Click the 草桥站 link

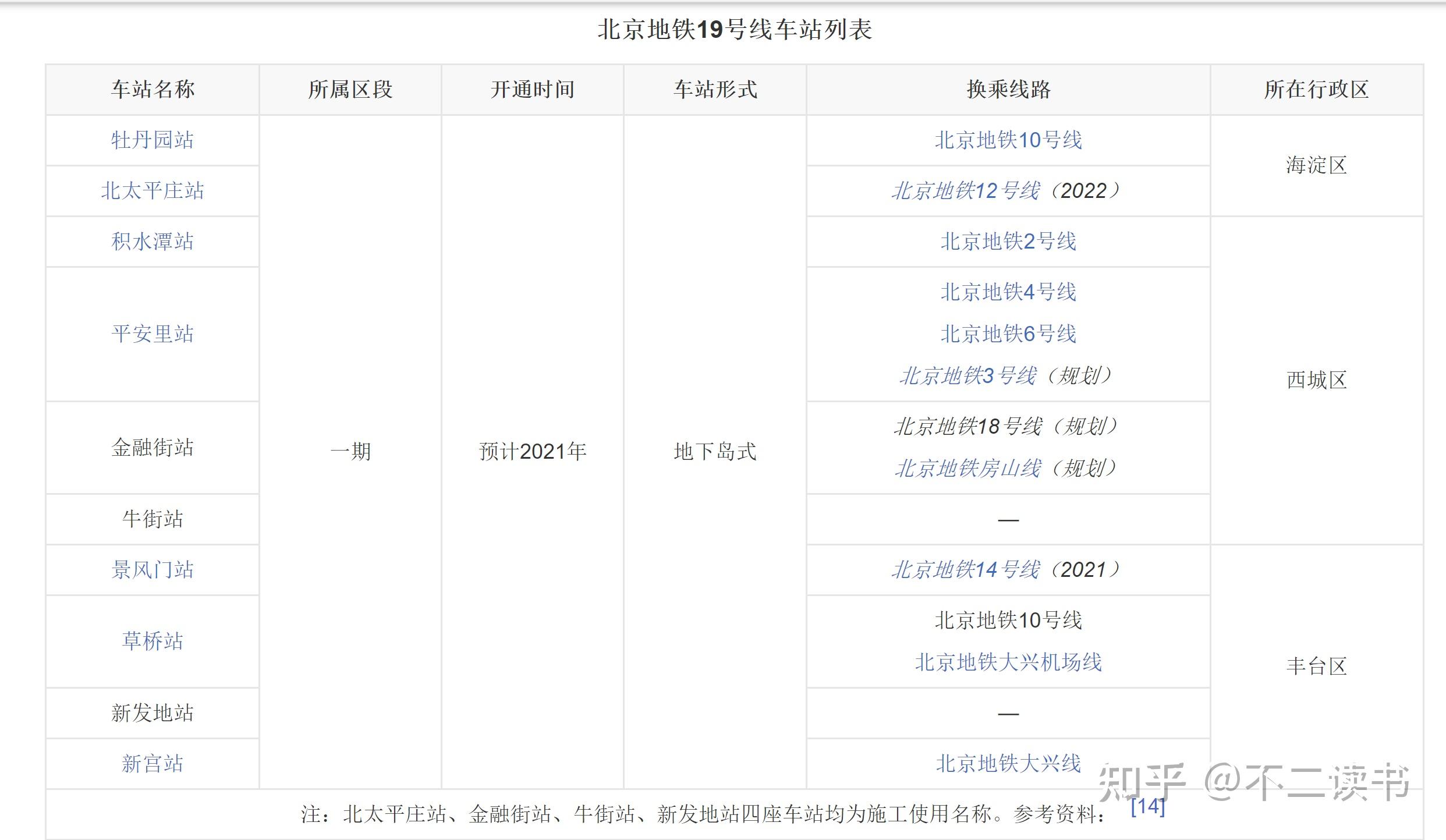pyautogui.click(x=152, y=641)
